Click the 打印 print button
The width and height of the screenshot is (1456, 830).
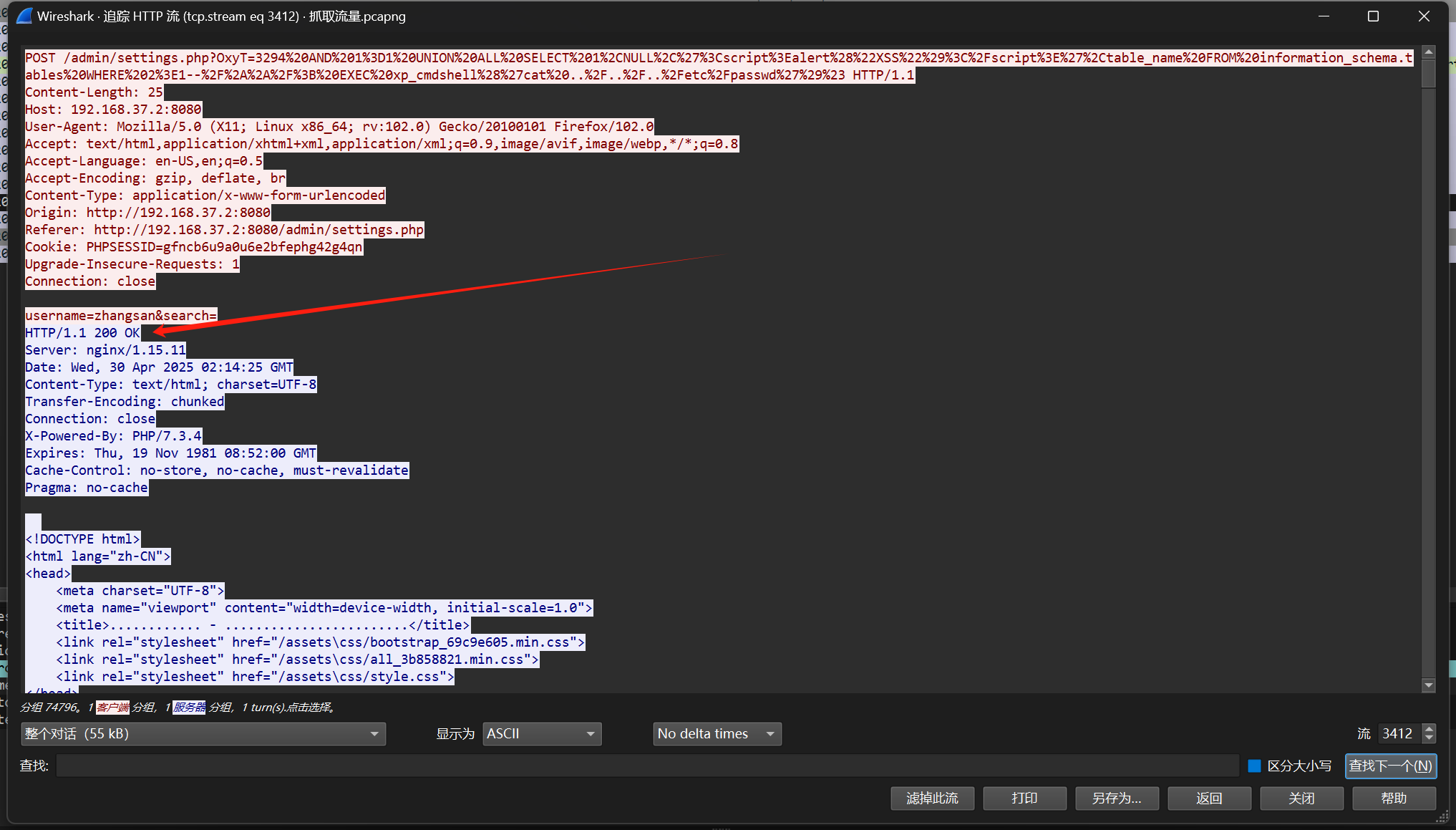[1024, 798]
